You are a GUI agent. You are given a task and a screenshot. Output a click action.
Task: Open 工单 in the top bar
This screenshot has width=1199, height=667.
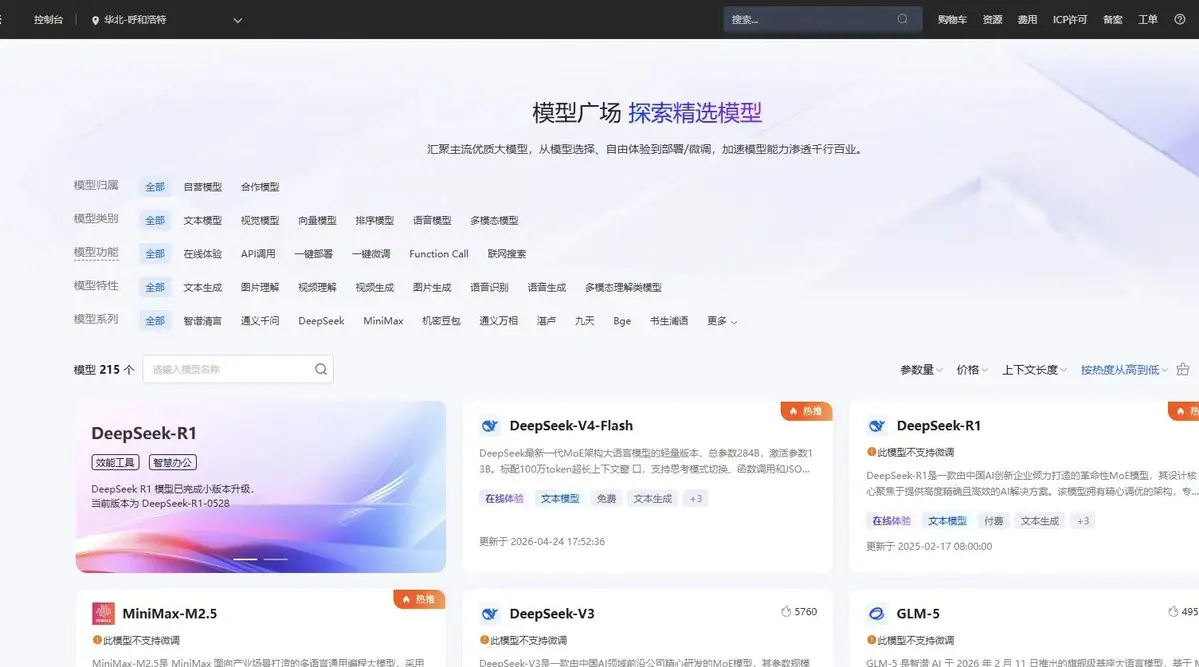click(x=1148, y=20)
